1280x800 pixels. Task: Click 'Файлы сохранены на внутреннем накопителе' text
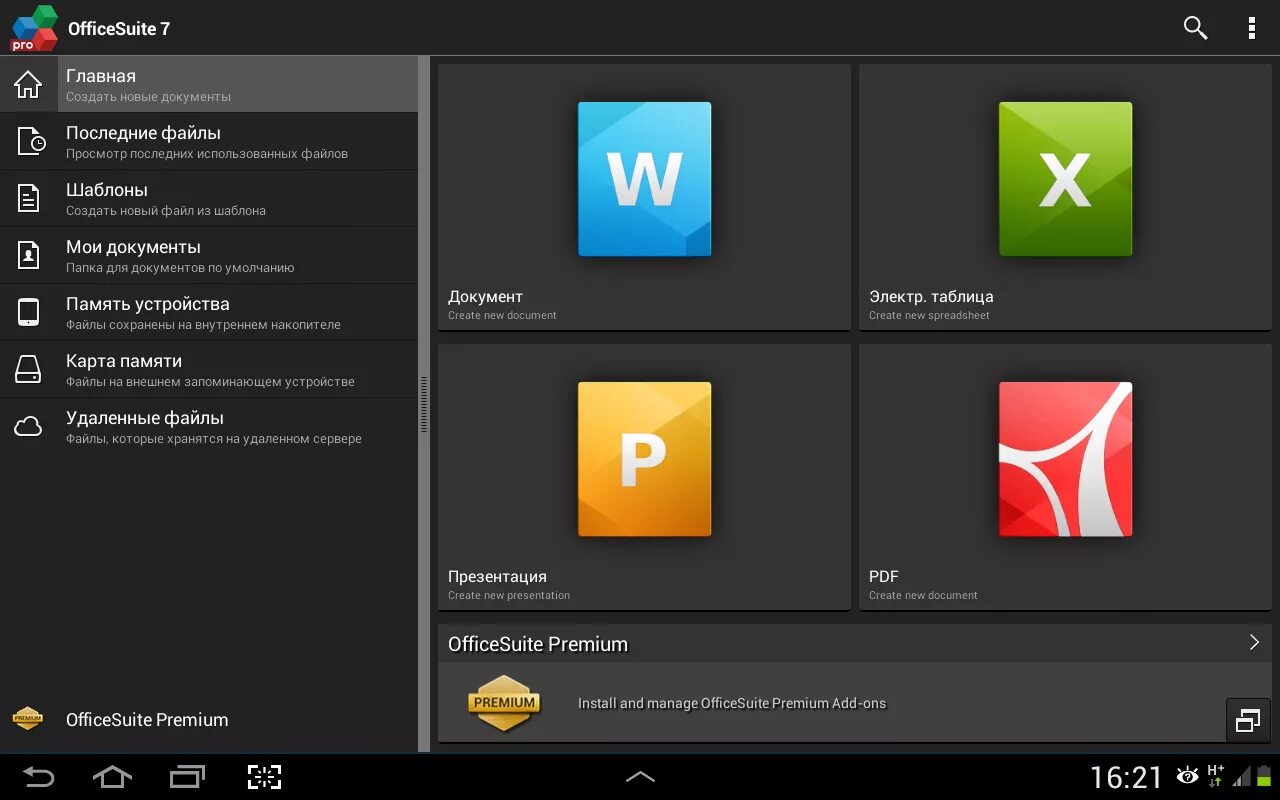coord(203,325)
